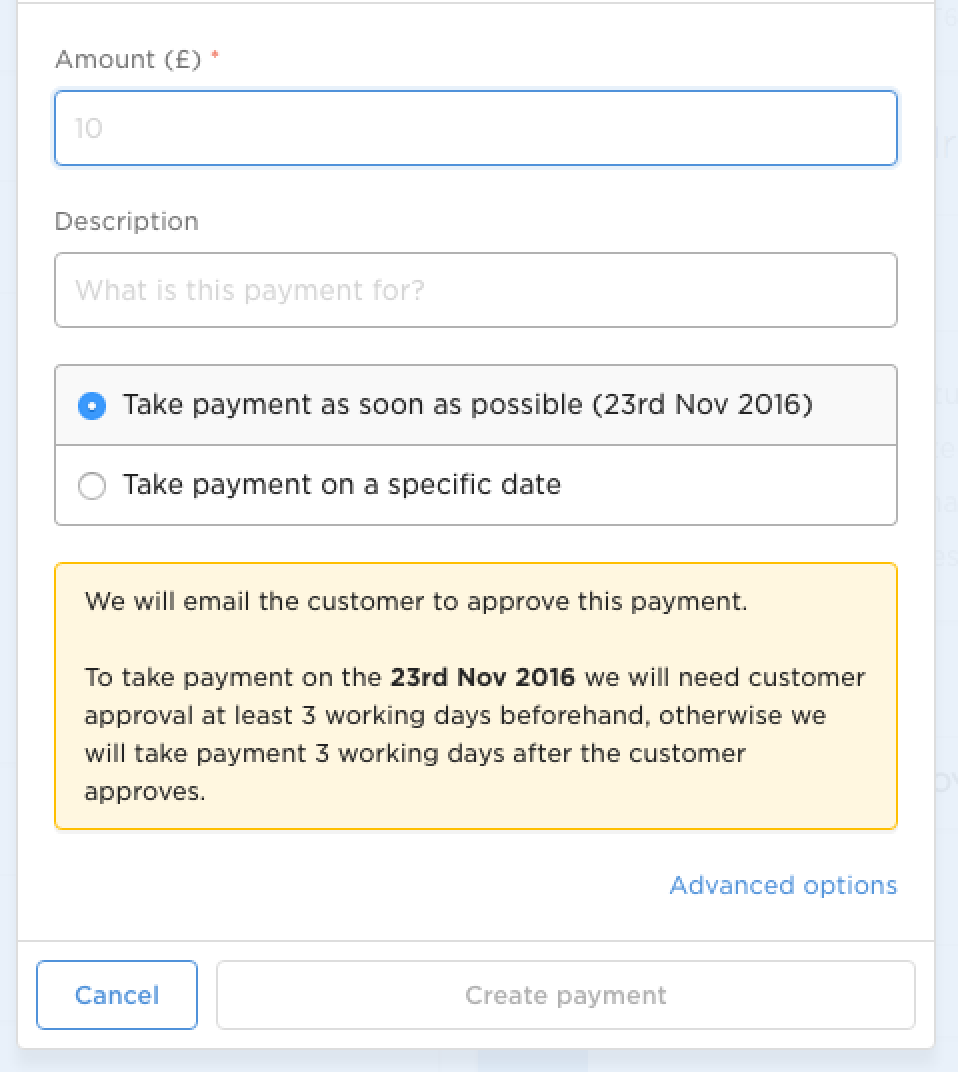Click the Create payment button

pyautogui.click(x=566, y=995)
